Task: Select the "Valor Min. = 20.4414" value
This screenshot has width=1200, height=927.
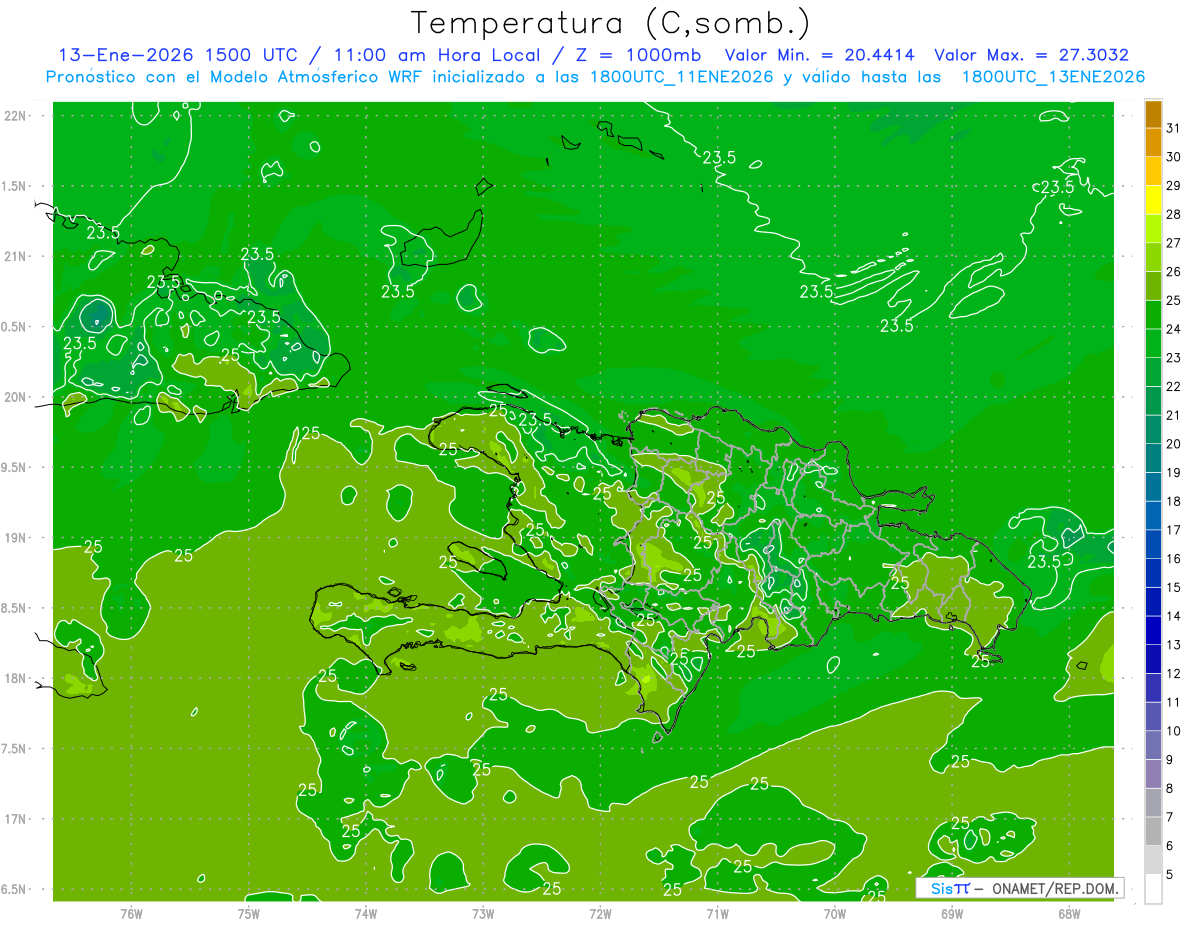Action: [819, 55]
